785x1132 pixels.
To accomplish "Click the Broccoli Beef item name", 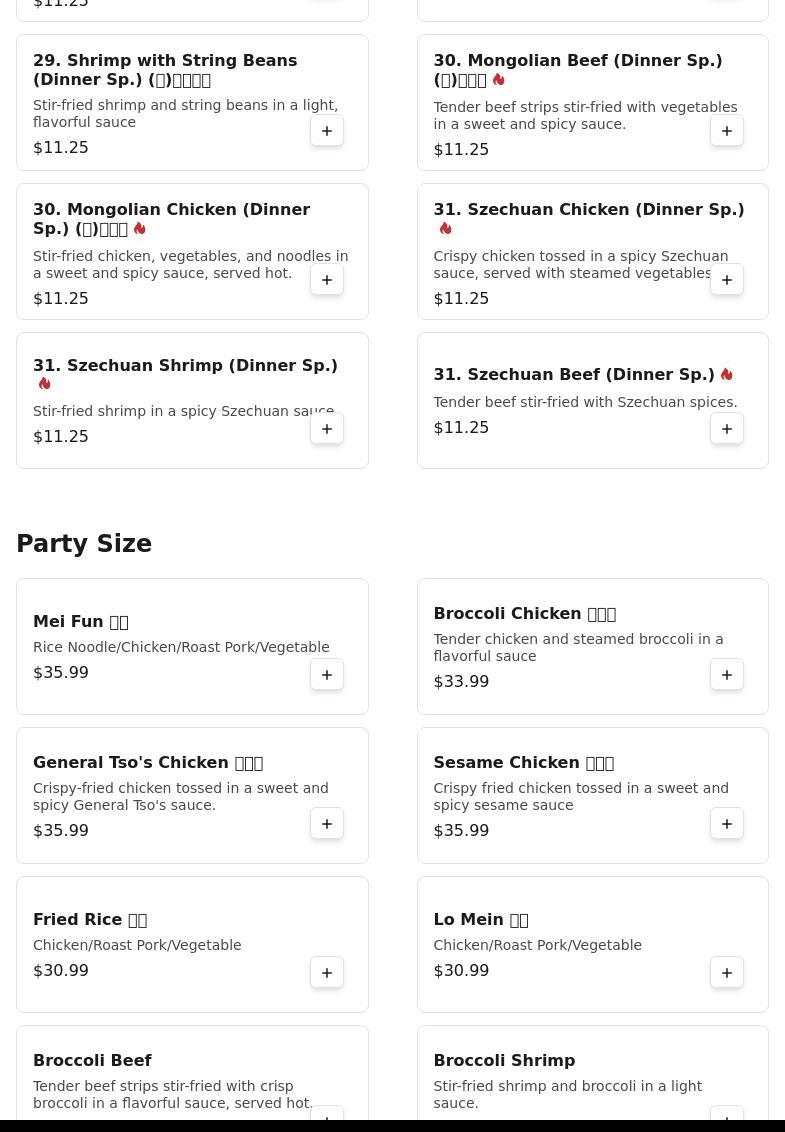I will coord(92,1060).
